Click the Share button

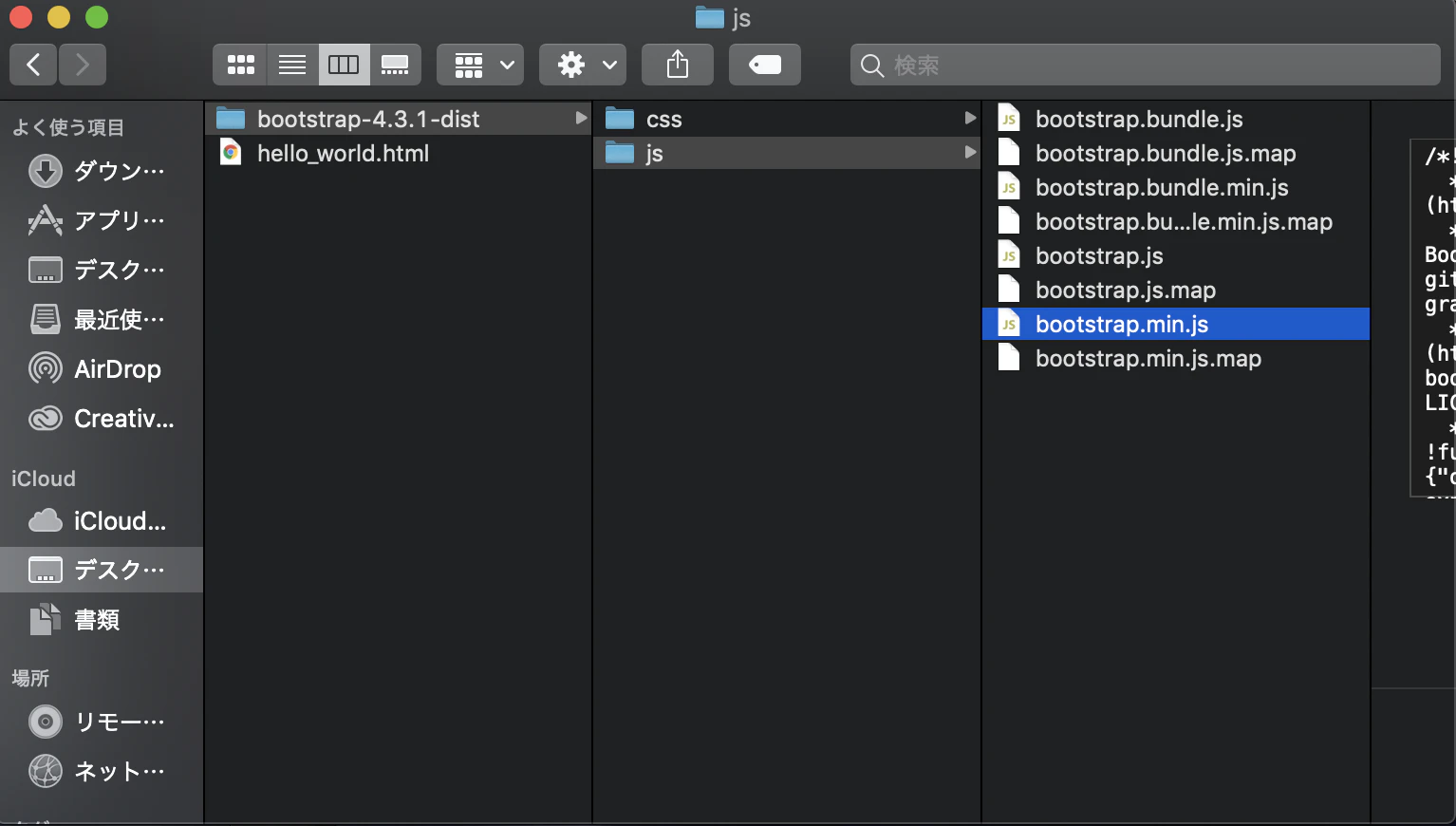[678, 65]
